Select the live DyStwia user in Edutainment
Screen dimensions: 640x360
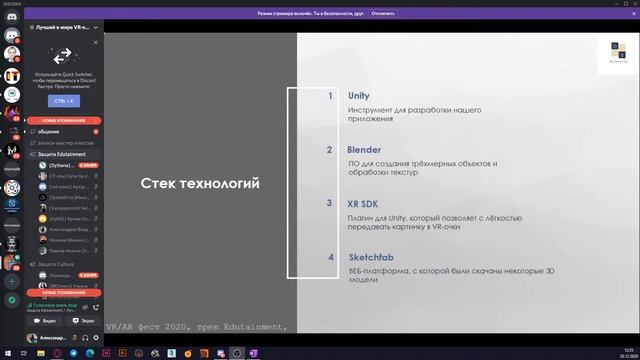(x=68, y=165)
